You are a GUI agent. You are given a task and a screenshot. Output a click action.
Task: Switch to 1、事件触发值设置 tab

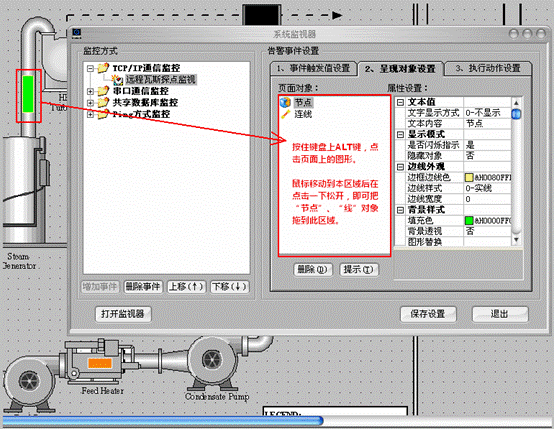(314, 69)
